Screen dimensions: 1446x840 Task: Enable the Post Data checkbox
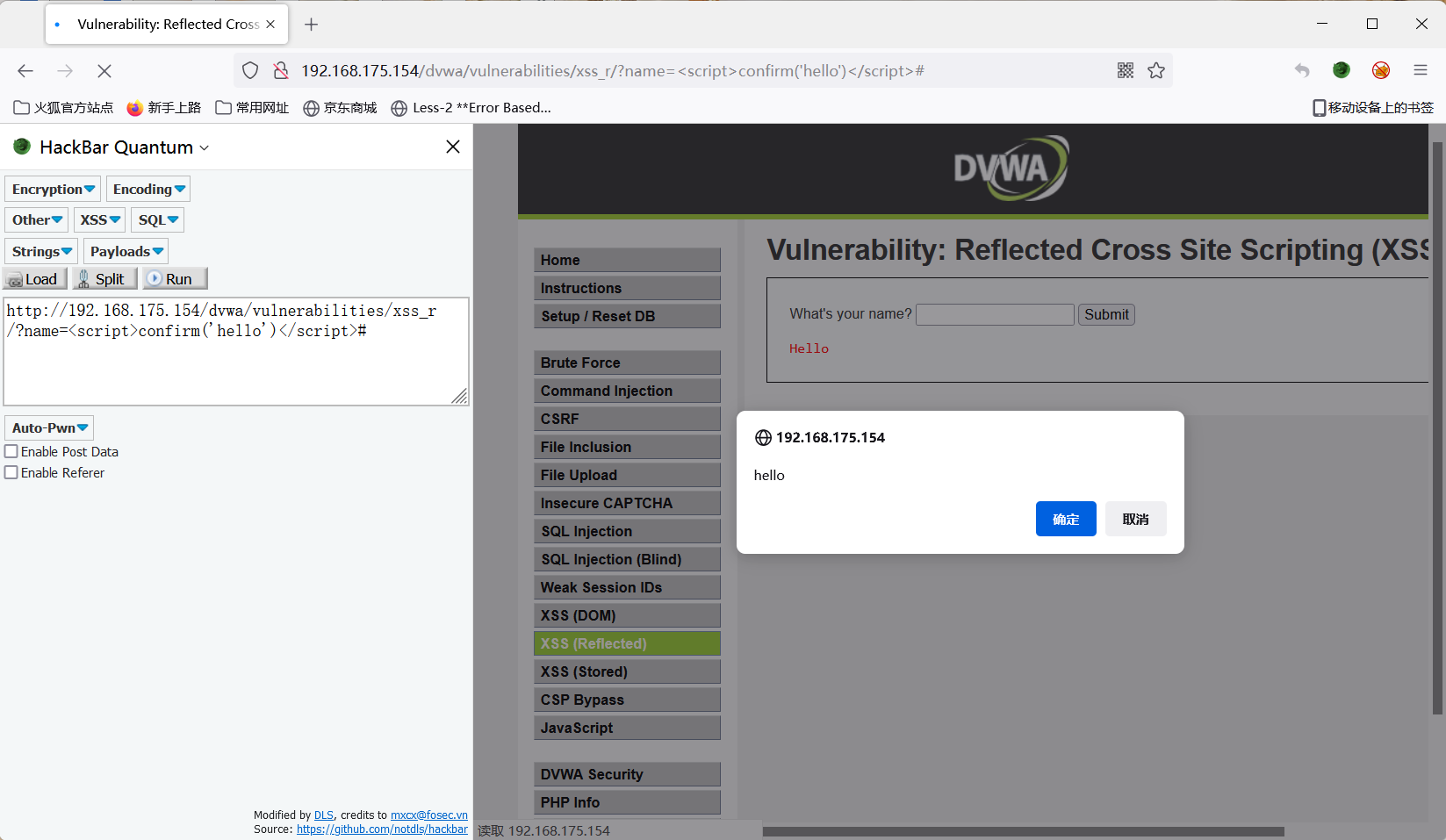tap(11, 451)
